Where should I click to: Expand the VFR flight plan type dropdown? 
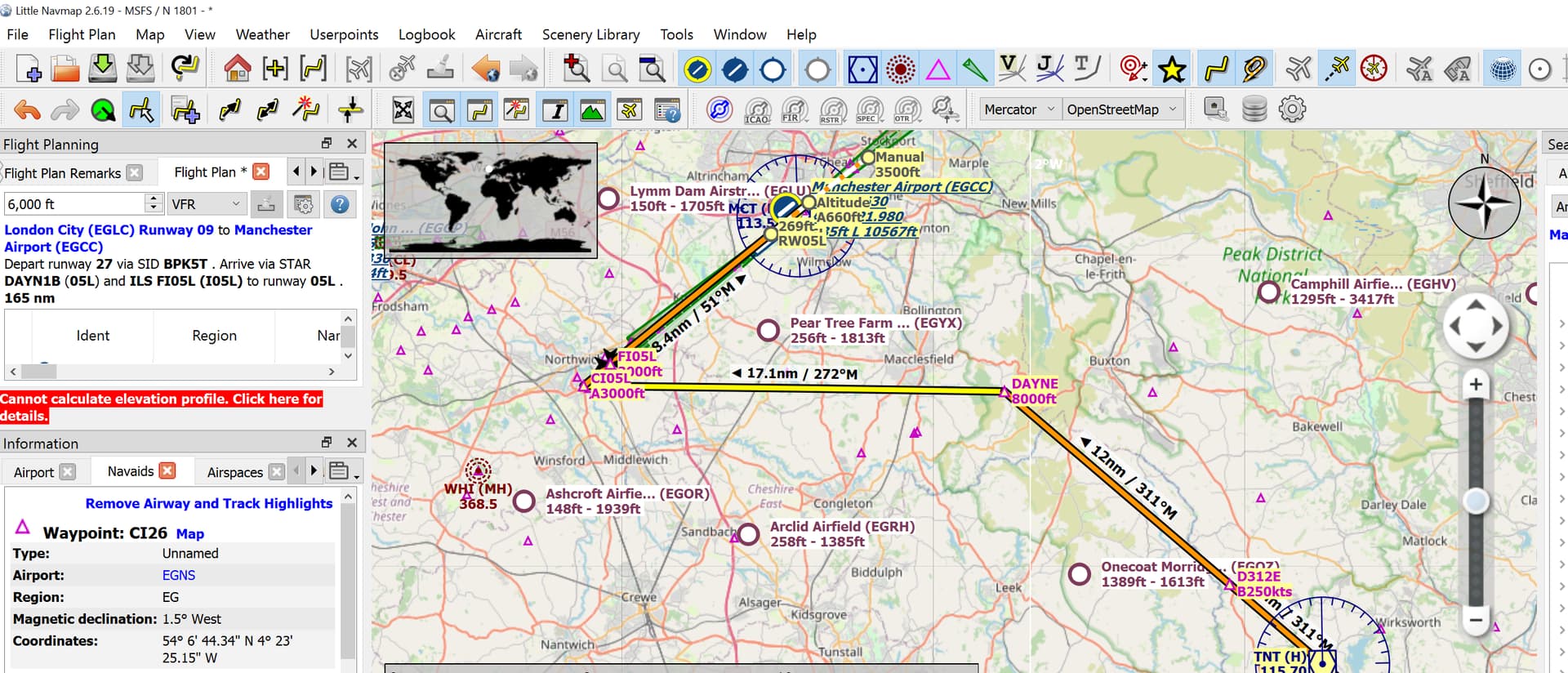(206, 204)
